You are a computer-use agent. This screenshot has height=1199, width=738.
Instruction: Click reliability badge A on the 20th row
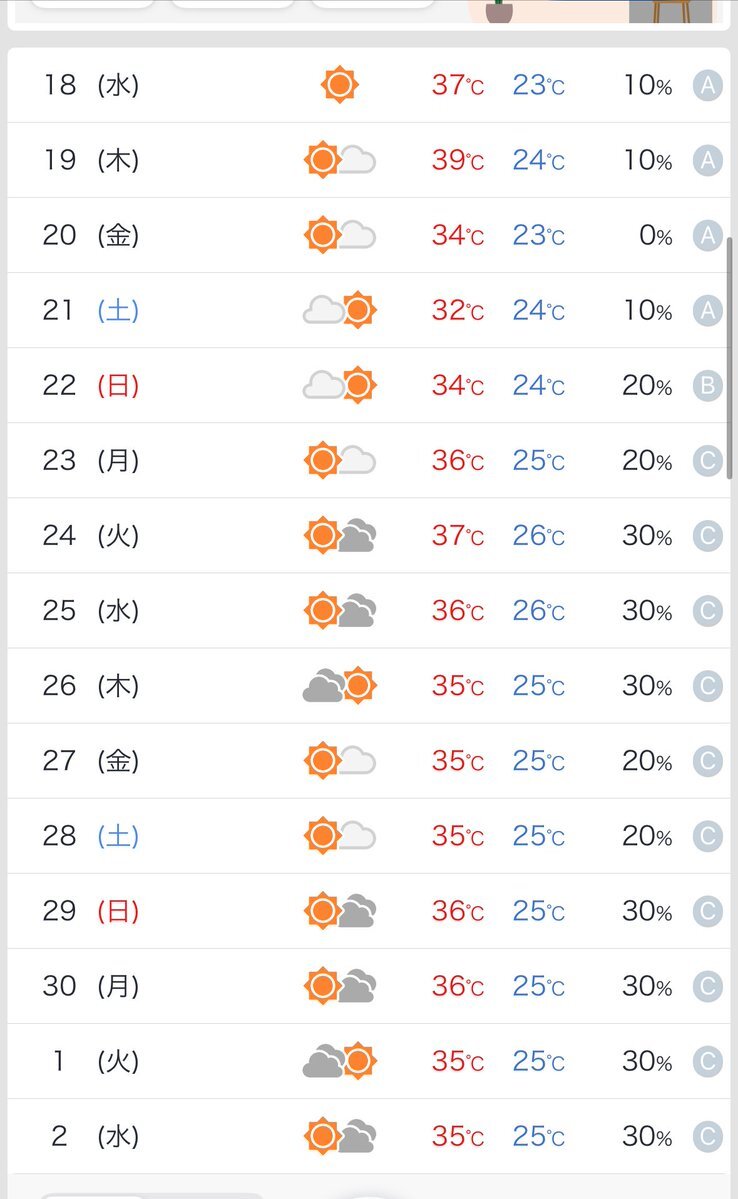707,236
